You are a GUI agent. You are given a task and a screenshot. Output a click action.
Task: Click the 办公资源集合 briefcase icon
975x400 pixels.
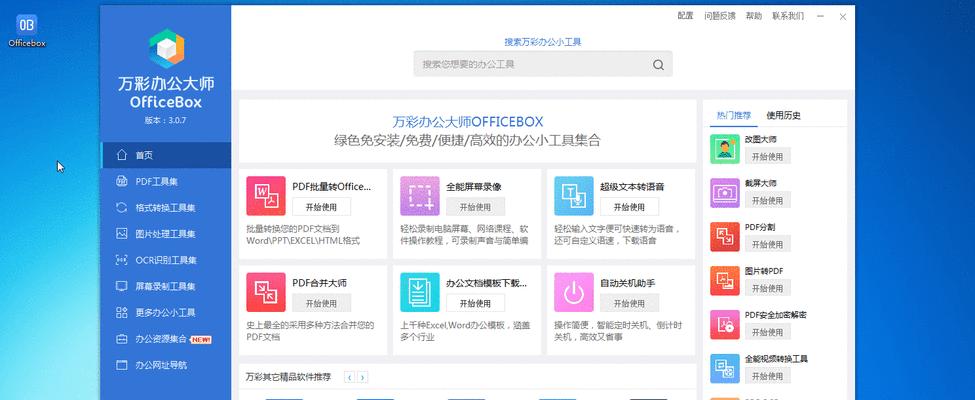coord(122,339)
